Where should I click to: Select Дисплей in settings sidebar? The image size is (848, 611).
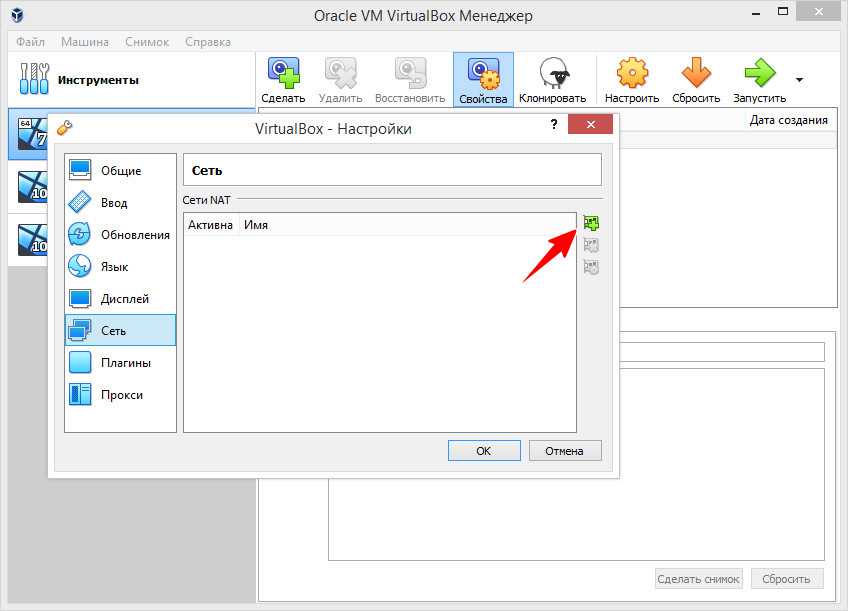click(x=121, y=298)
